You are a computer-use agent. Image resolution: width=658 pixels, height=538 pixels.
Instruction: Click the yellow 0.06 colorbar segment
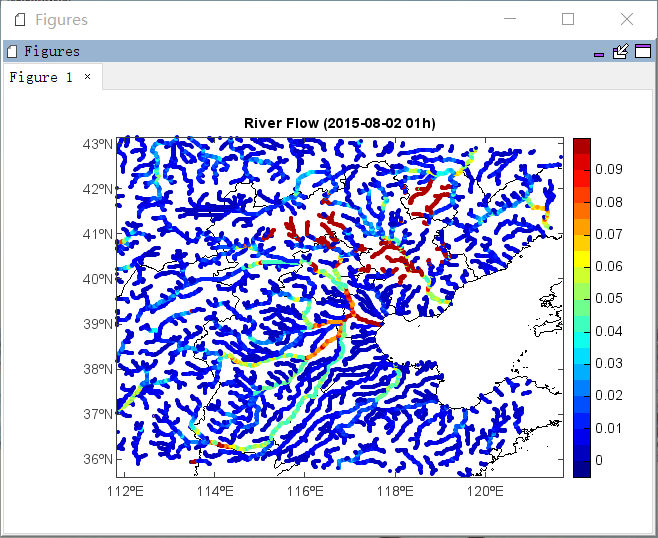click(x=582, y=259)
